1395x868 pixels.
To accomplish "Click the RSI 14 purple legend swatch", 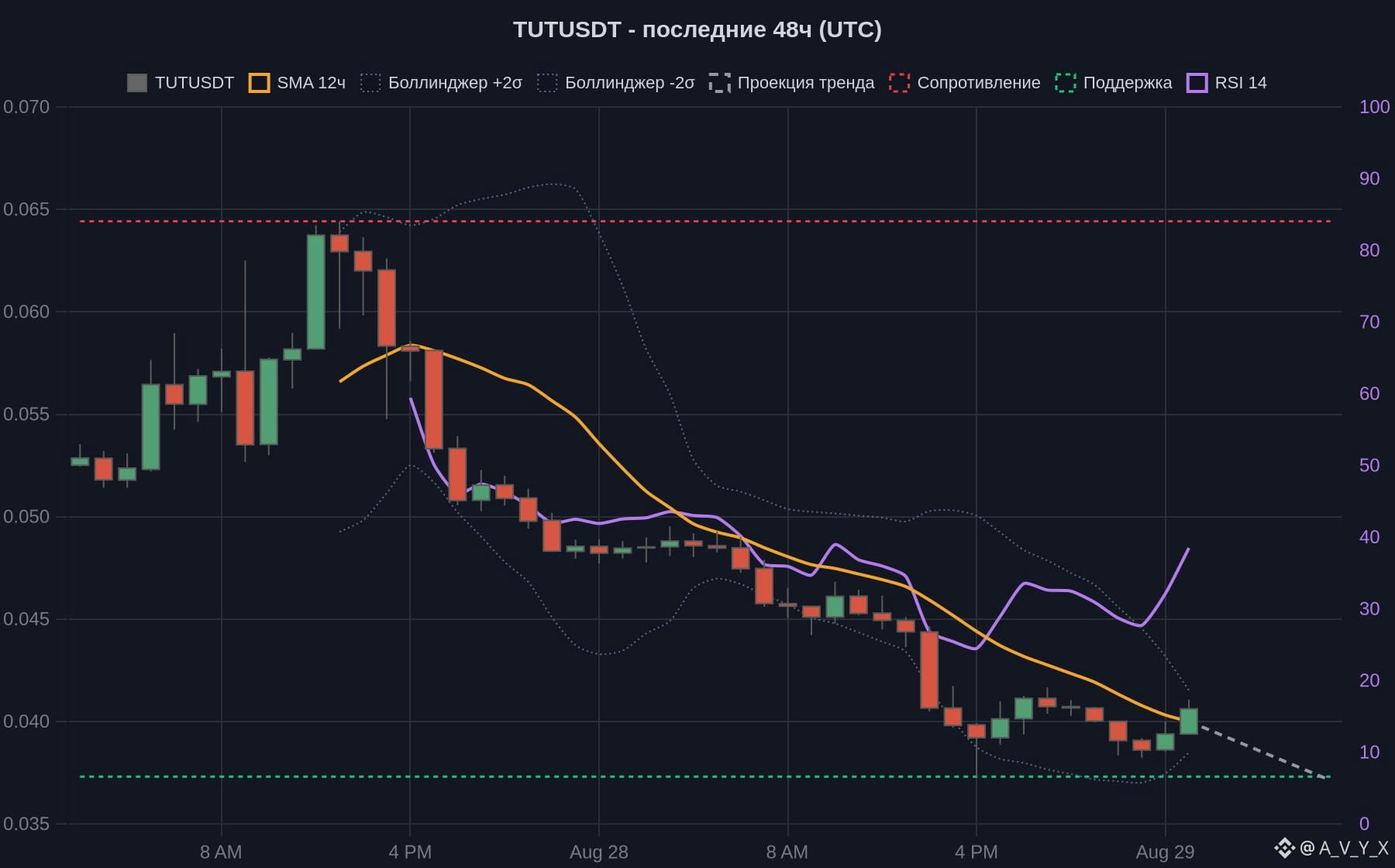I will tap(1197, 83).
